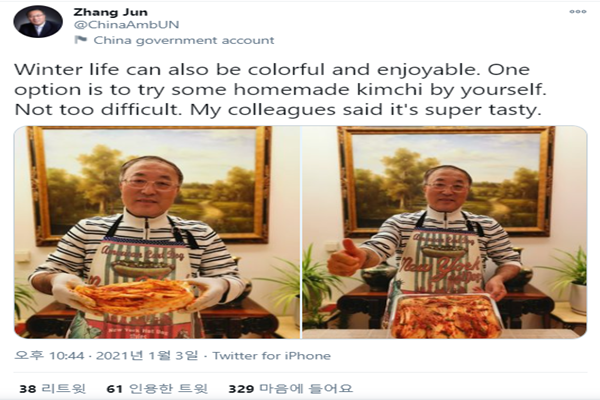Viewport: 600px width, 400px height.
Task: Click the likes count number 329
Action: point(241,389)
